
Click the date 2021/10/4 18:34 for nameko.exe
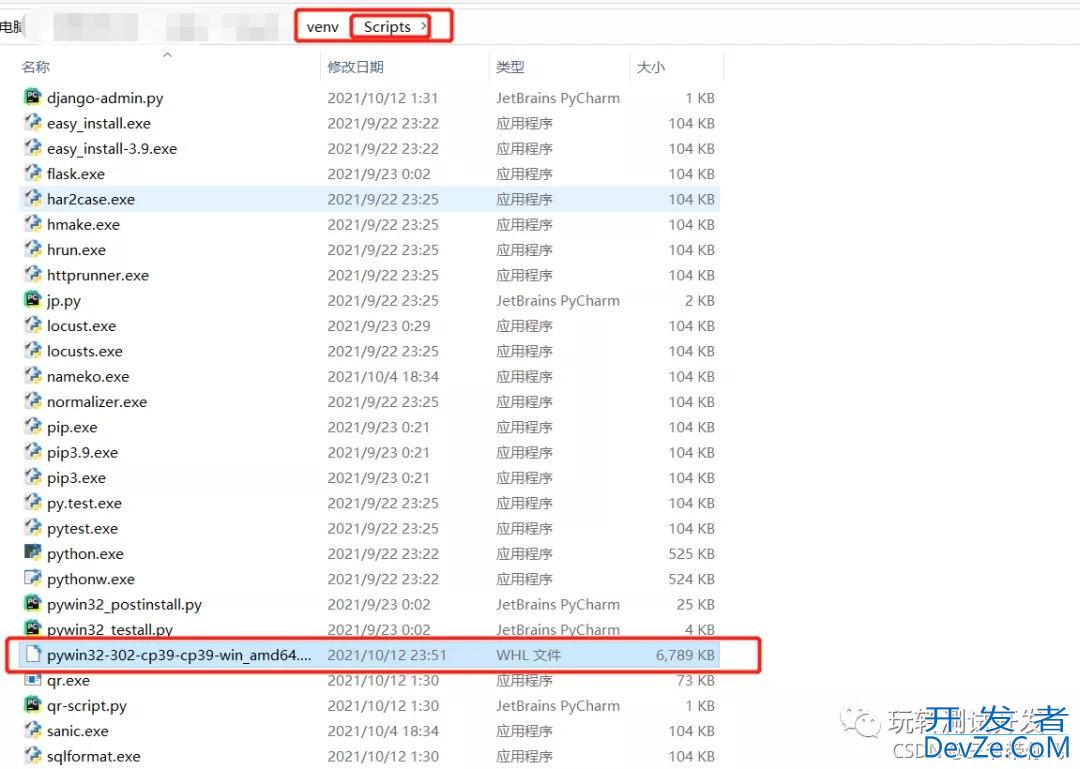383,376
